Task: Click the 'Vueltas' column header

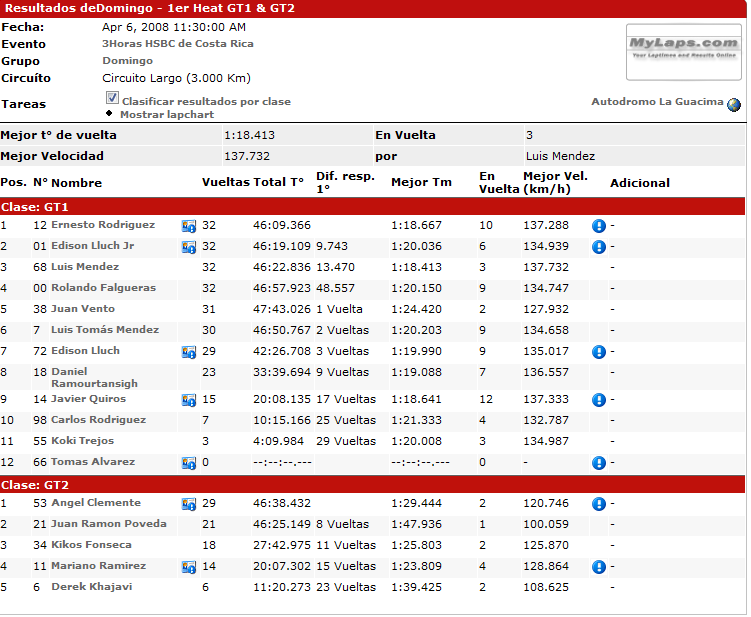Action: pos(225,183)
